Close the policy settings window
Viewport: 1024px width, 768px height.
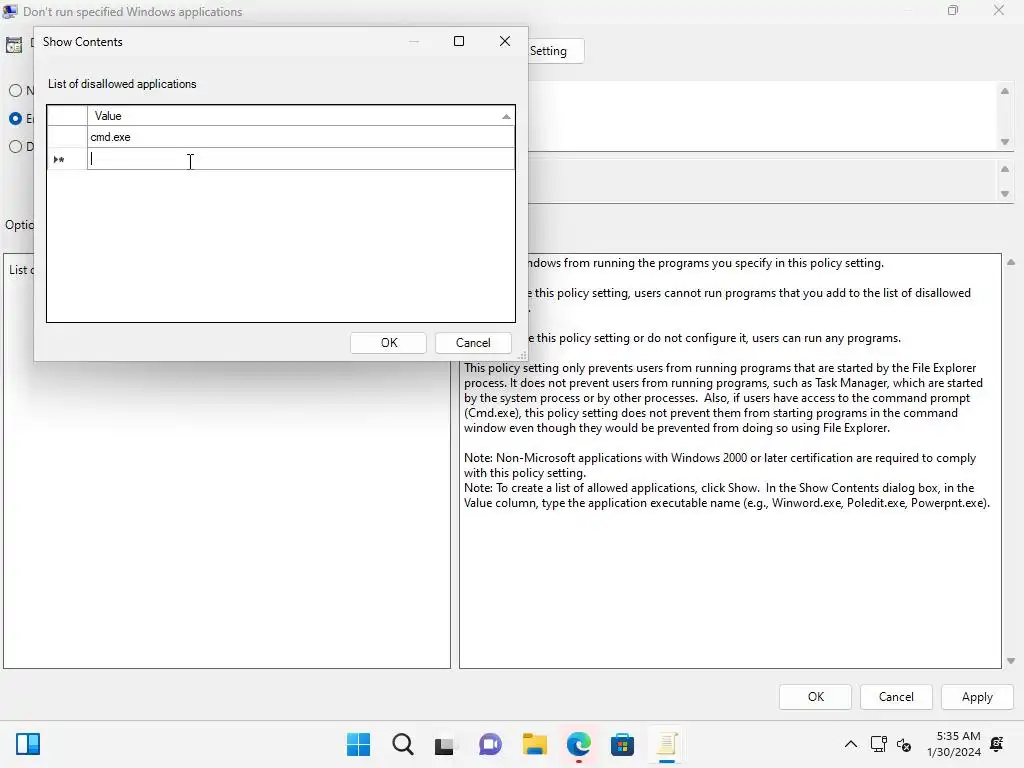click(999, 10)
